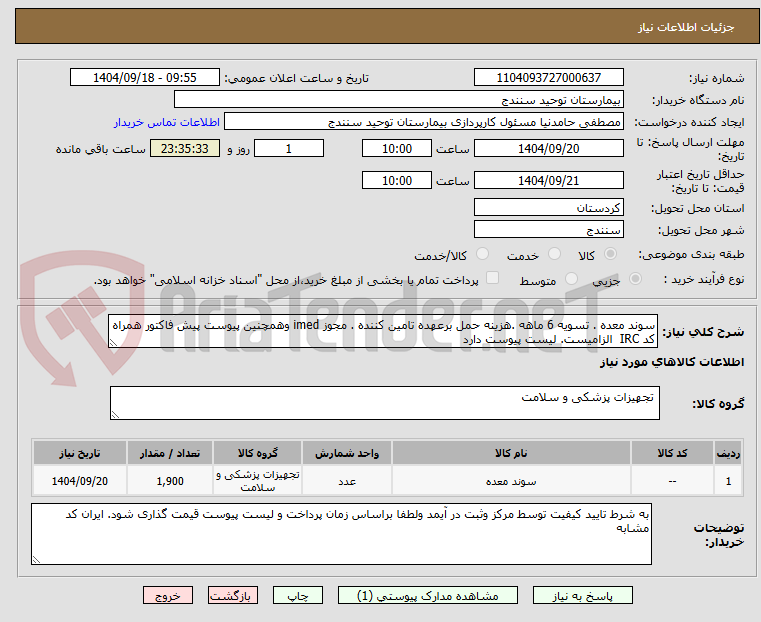Click the request creator field 'مصطفی حامدنیا'
Viewport: 761px width, 622px height.
click(424, 122)
